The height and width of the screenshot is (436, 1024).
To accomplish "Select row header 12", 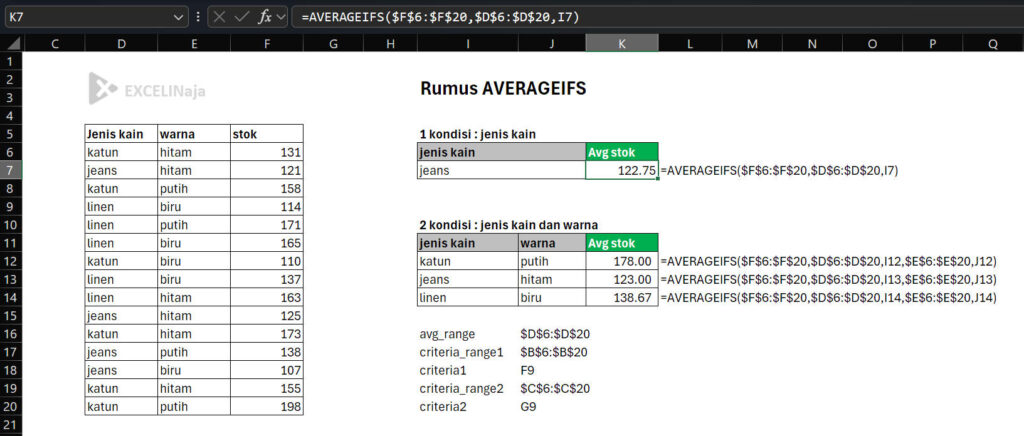I will click(x=10, y=261).
